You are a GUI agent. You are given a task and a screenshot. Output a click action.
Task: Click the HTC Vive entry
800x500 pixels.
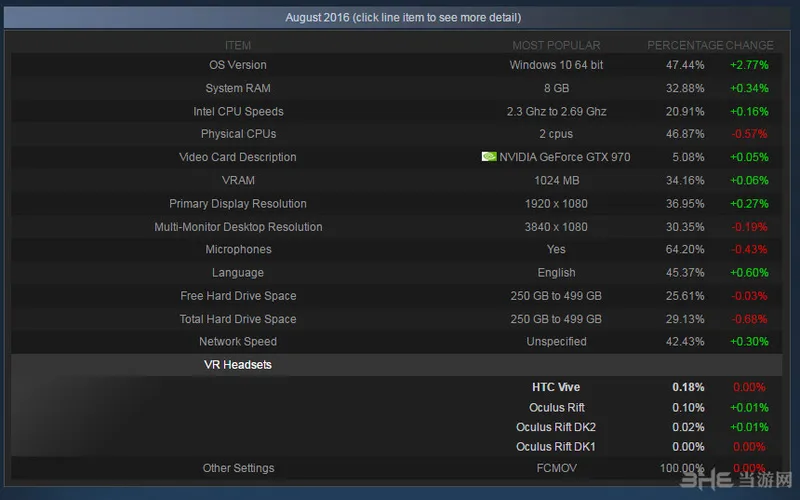pyautogui.click(x=556, y=387)
